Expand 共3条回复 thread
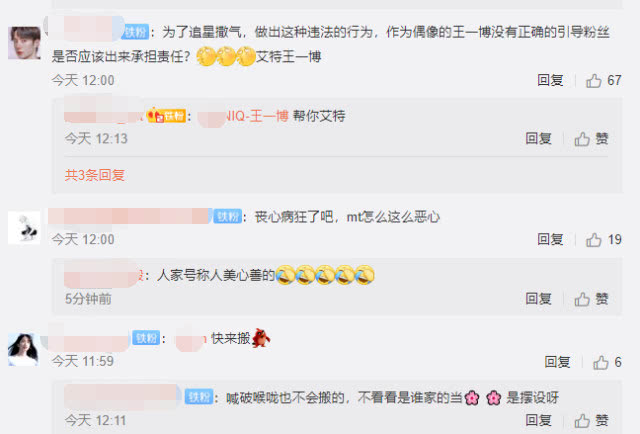 (x=95, y=175)
